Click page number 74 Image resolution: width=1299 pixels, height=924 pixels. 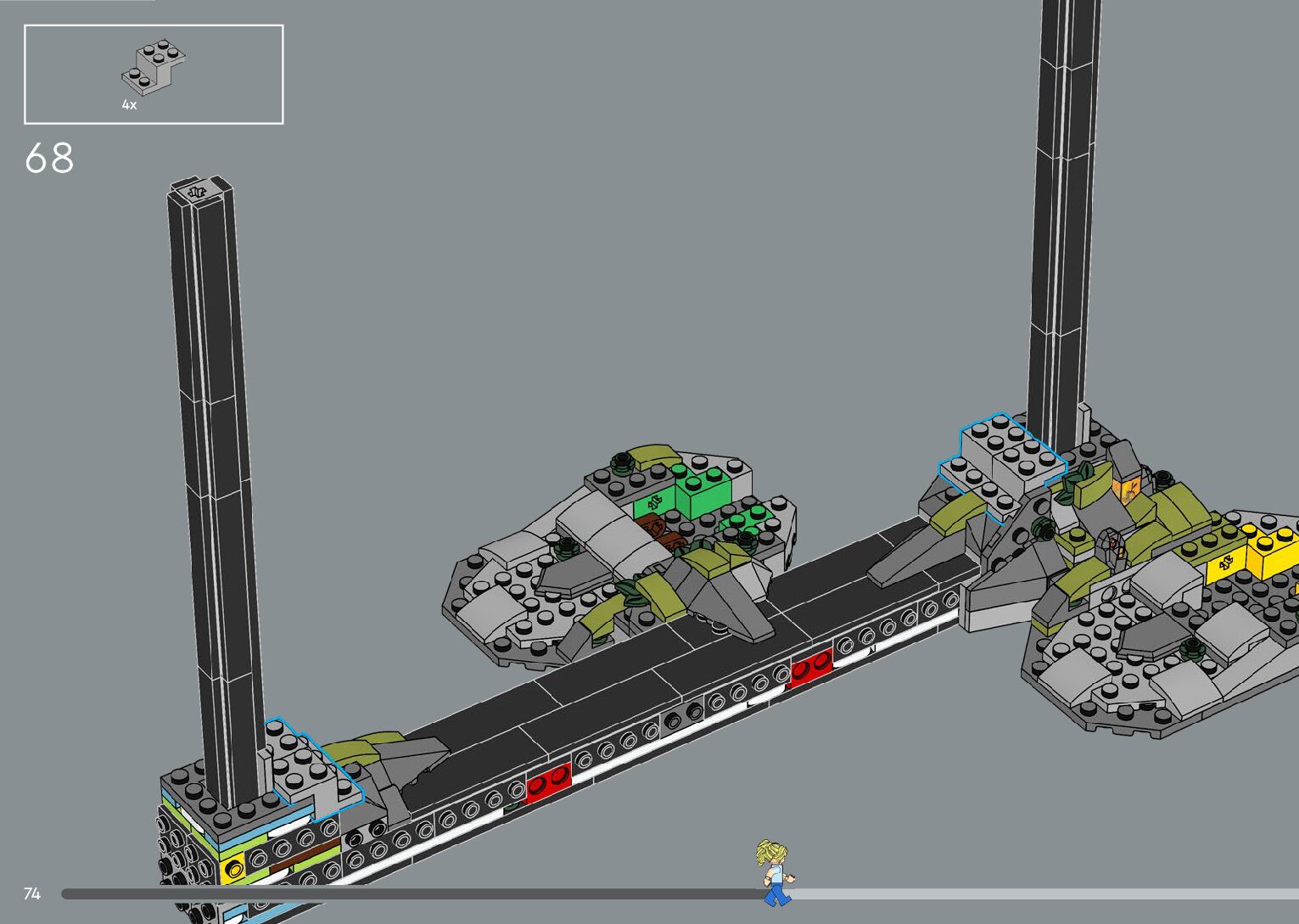tap(32, 893)
